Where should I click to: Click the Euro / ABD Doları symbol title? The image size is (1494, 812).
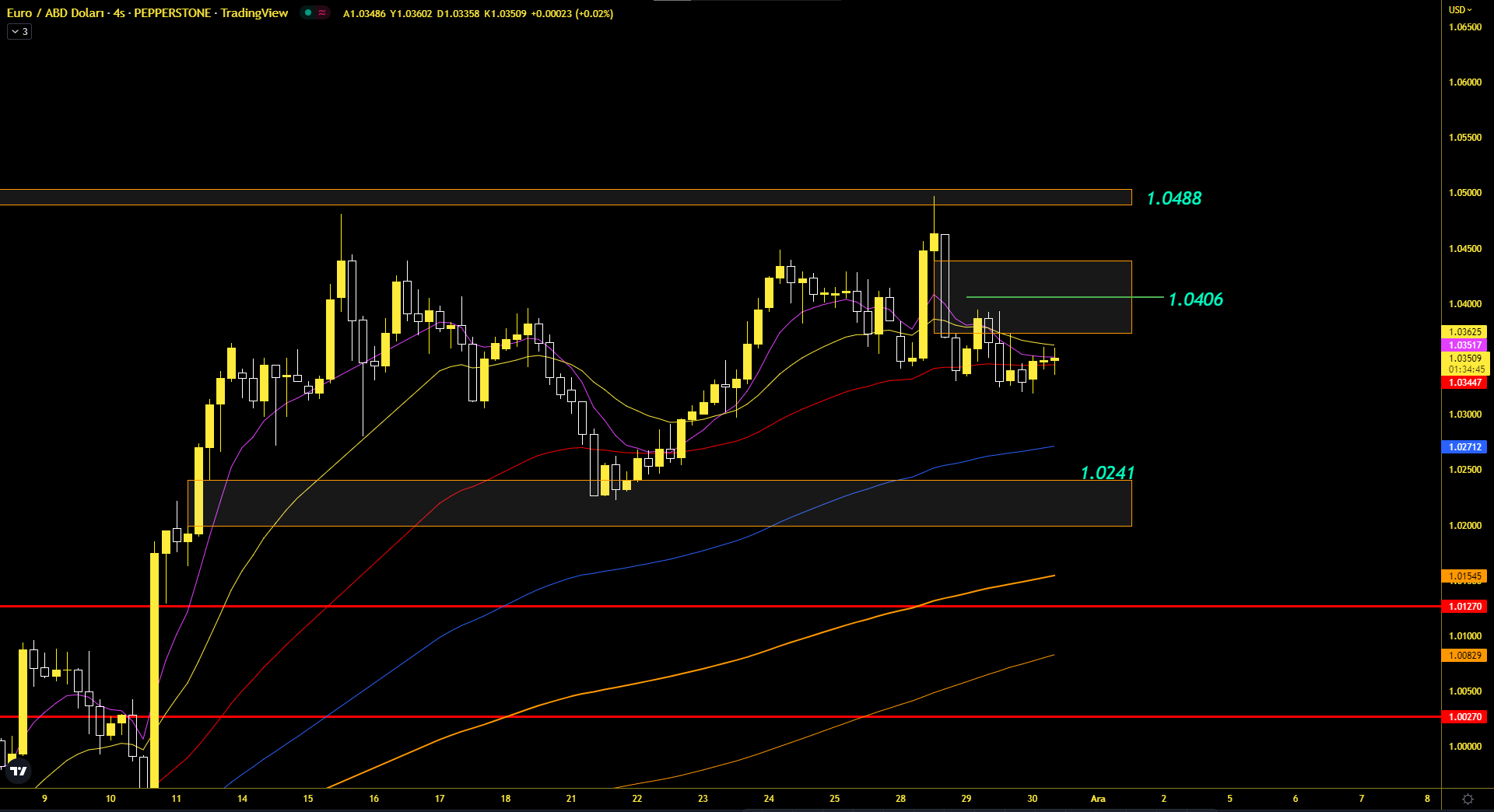(x=55, y=13)
